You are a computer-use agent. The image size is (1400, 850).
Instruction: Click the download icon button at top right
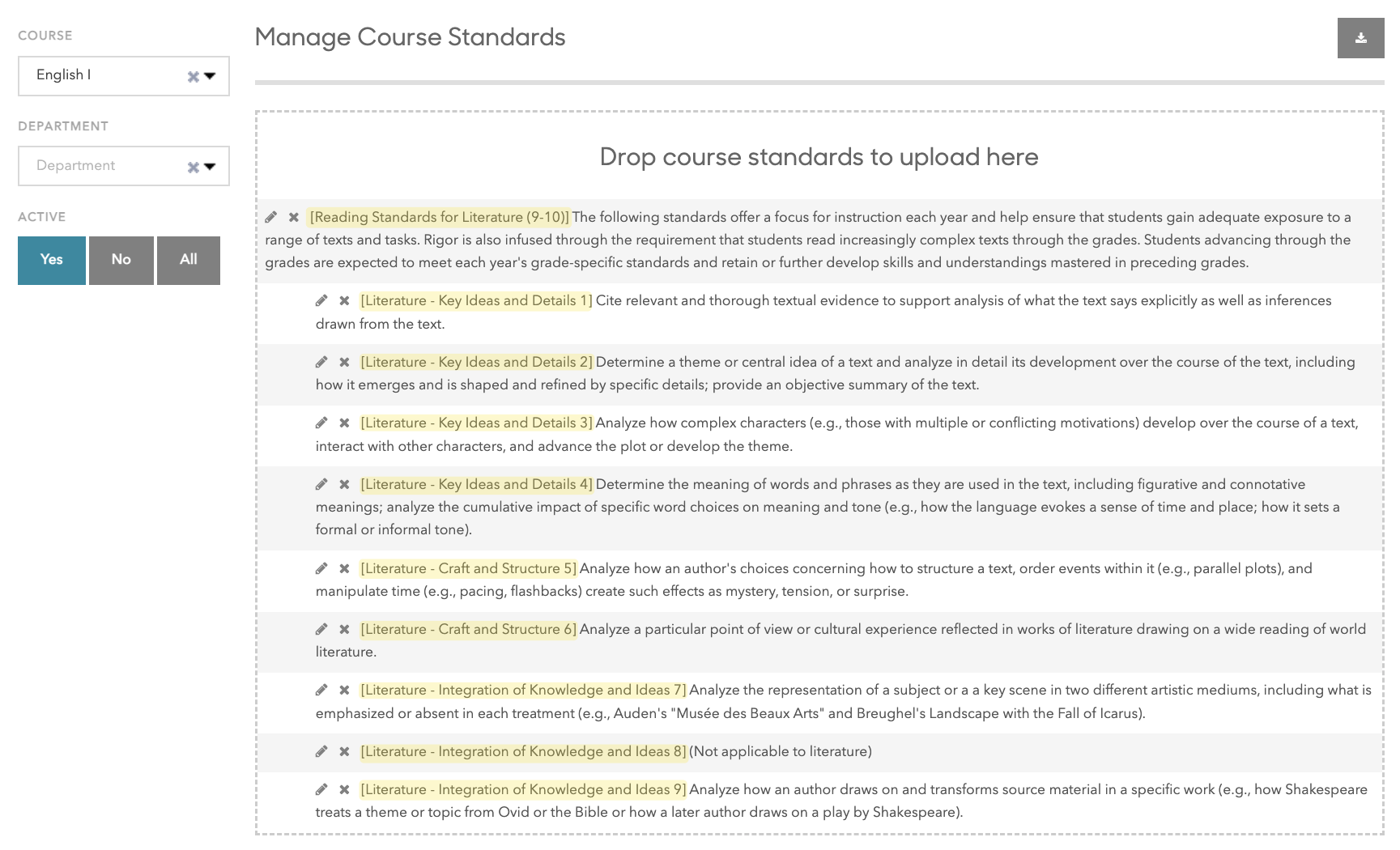click(1360, 38)
